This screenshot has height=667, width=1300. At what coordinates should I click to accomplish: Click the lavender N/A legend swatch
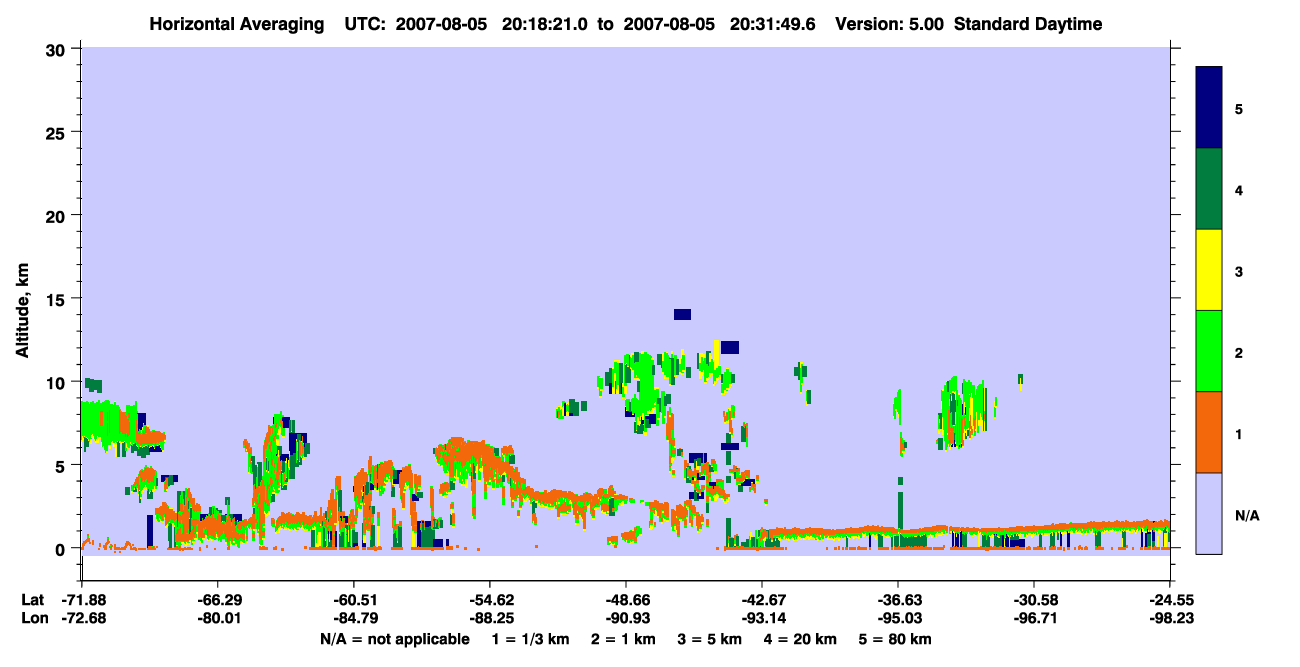(x=1209, y=513)
